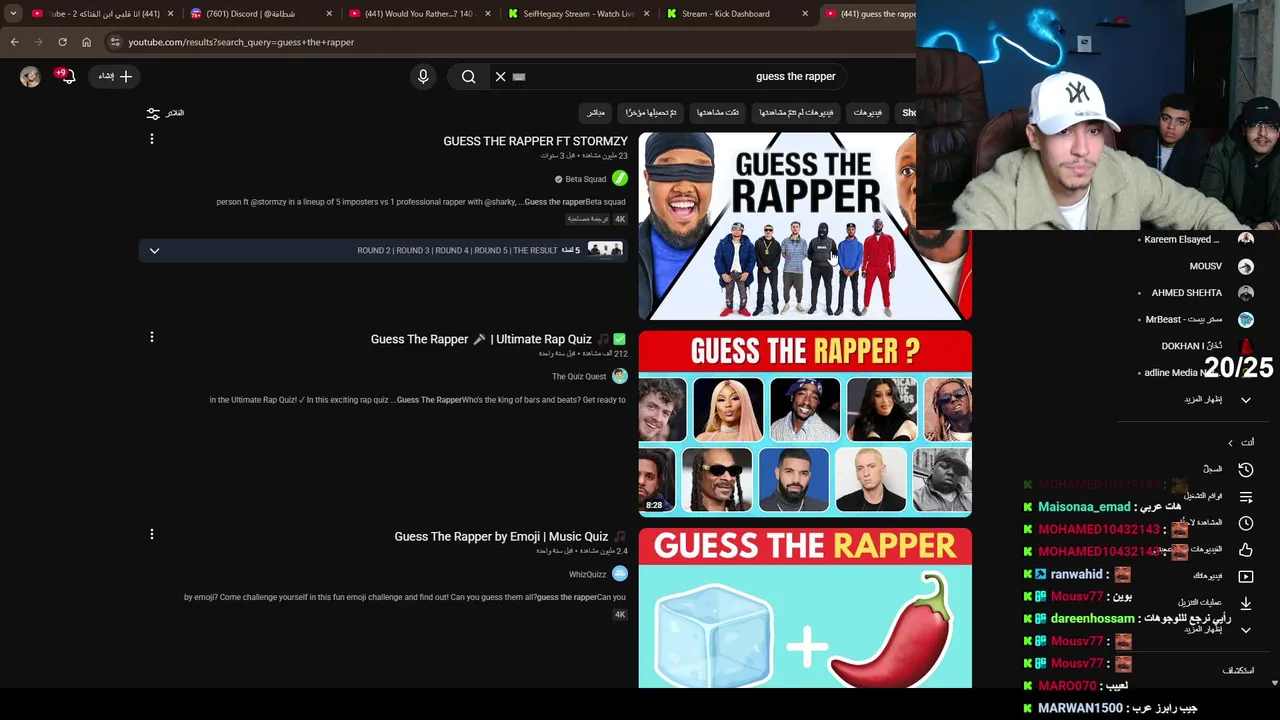Click the Beta Squad channel avatar
Screen dimensions: 1280x720
[620, 179]
